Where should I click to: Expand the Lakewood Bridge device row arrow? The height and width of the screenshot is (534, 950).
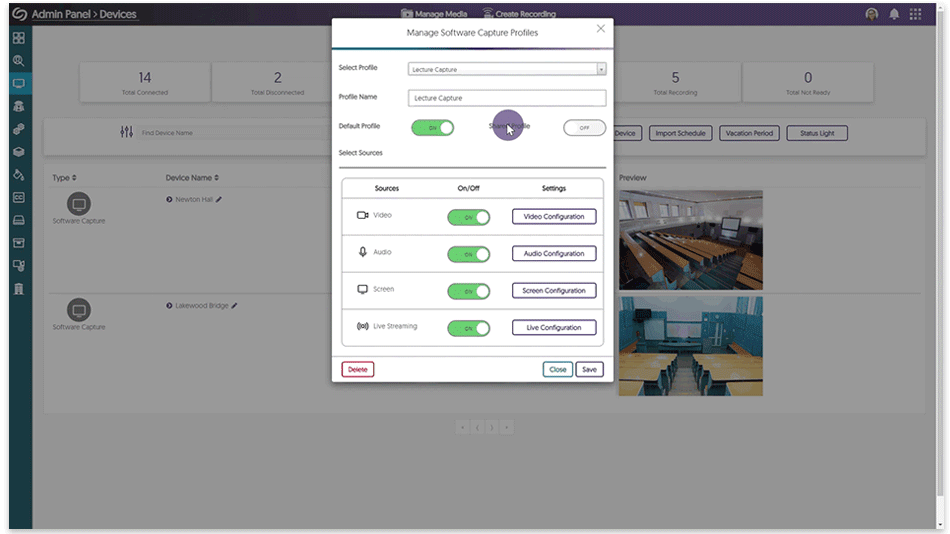click(x=169, y=305)
